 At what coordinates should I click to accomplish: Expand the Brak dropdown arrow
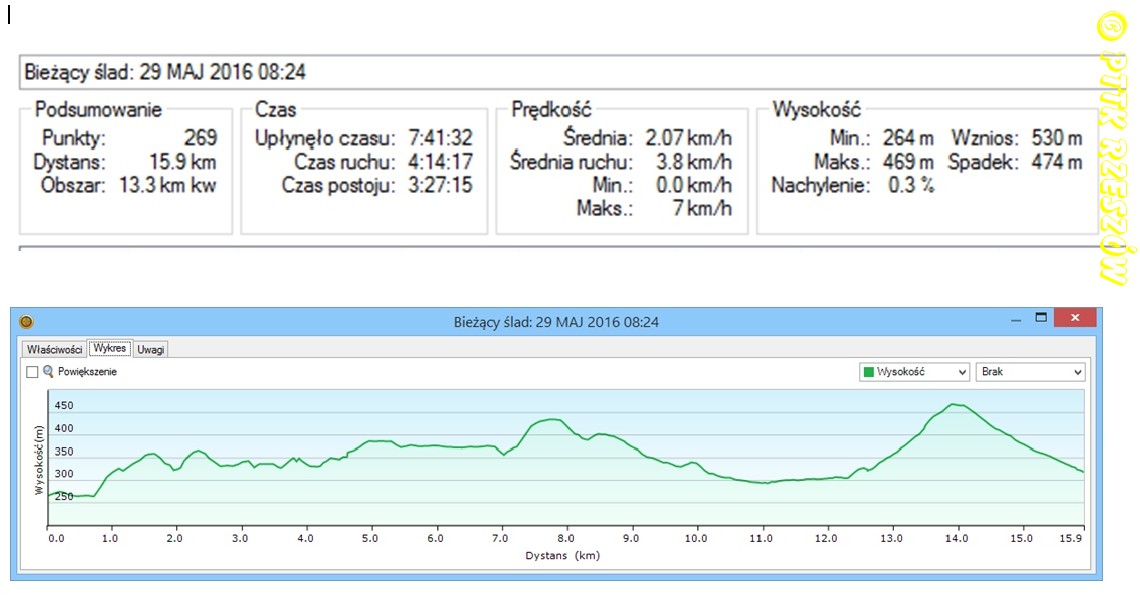pos(1077,372)
